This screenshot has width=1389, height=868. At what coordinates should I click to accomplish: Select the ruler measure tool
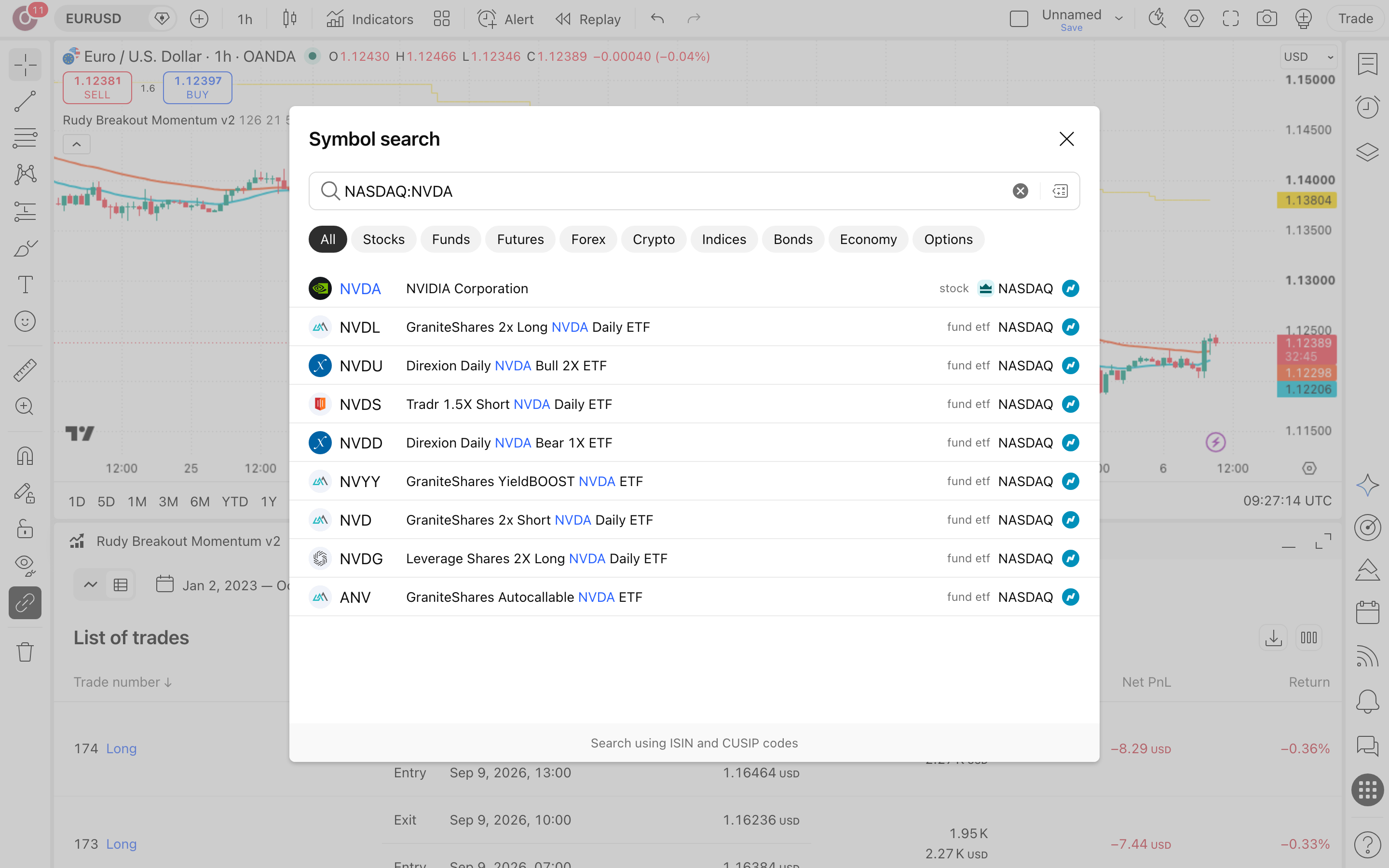pos(25,370)
